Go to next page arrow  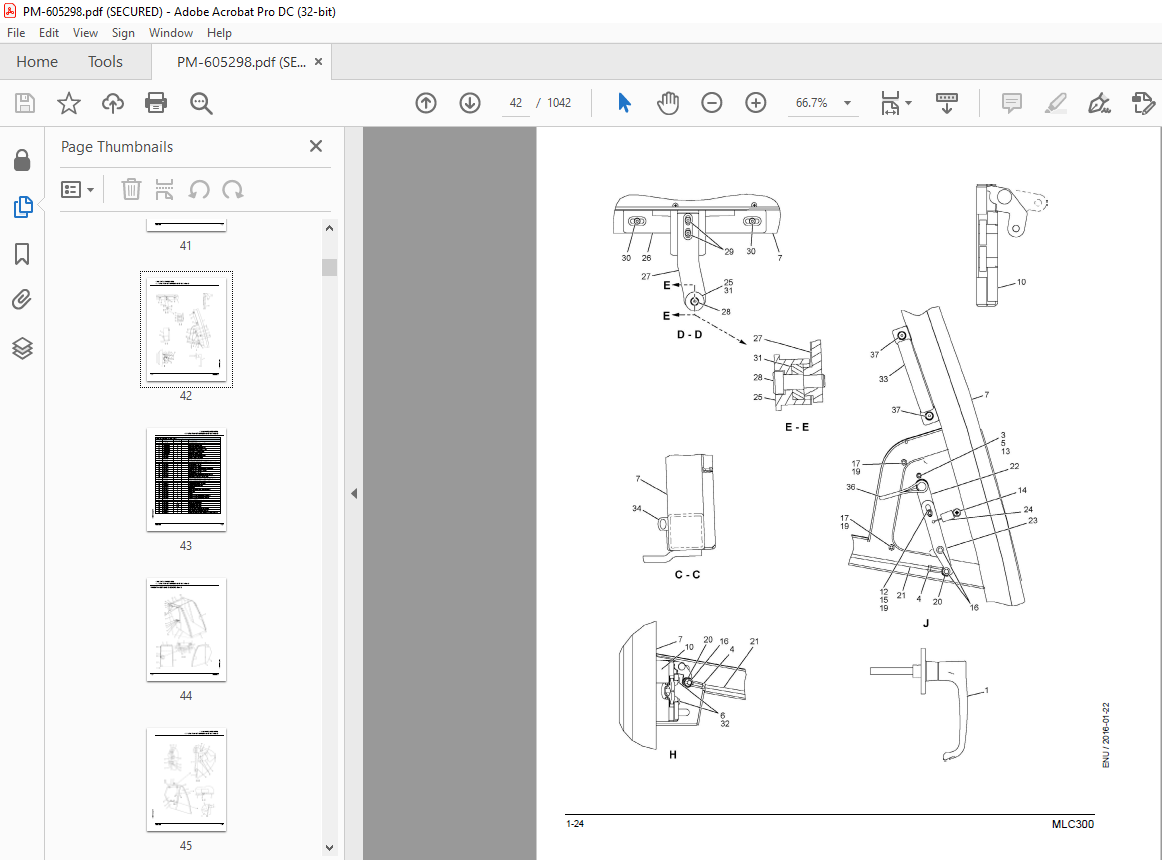[470, 103]
